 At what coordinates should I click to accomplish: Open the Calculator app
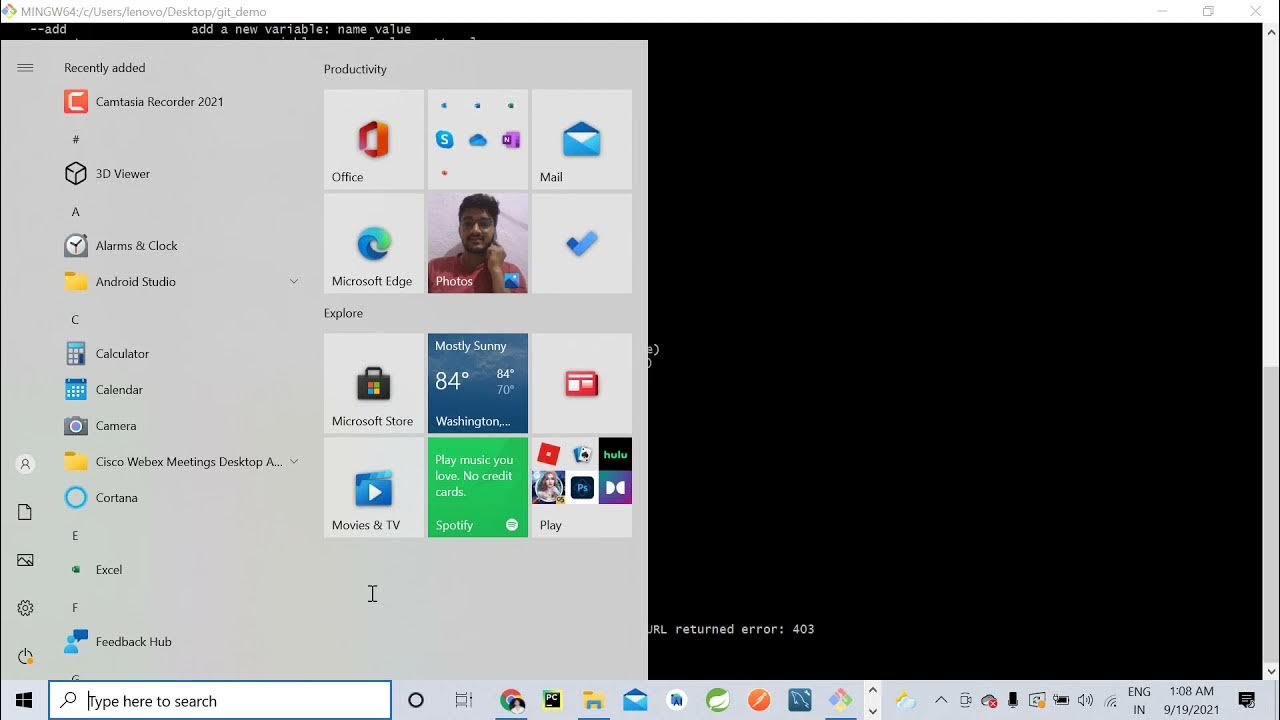[x=180, y=354]
